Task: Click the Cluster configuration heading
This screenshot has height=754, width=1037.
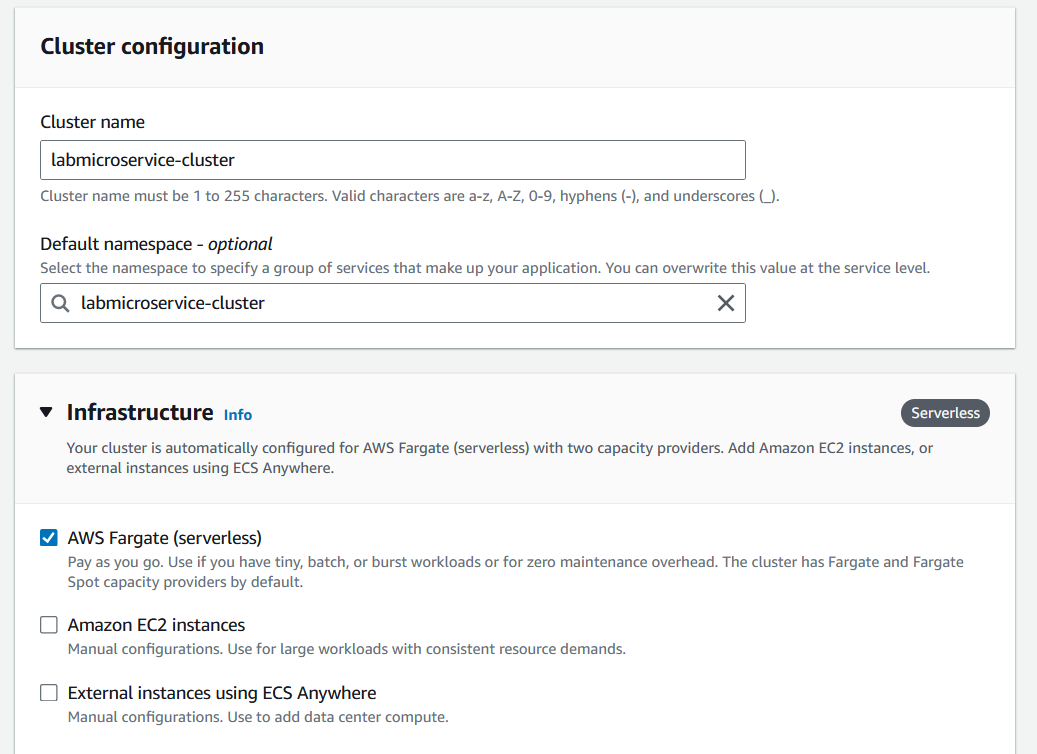Action: pyautogui.click(x=152, y=46)
